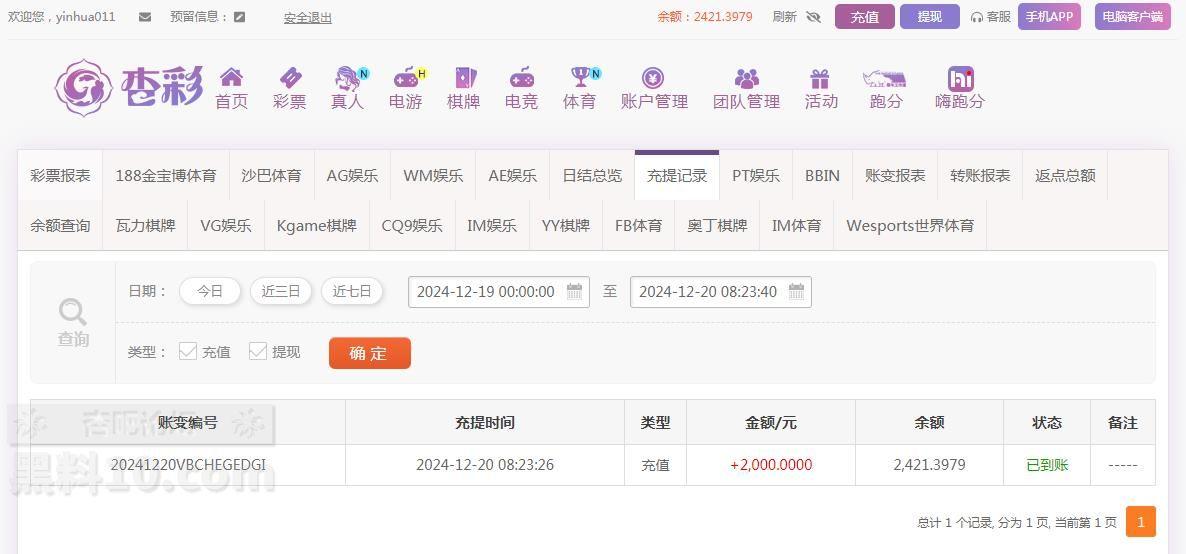
Task: Edit reserved info pencil icon
Action: pos(240,17)
